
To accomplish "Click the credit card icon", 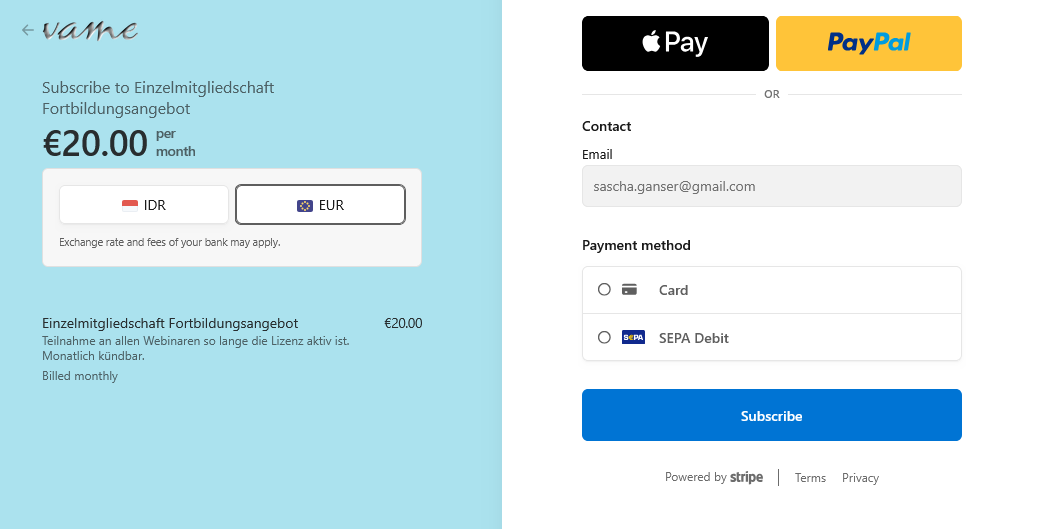I will pos(629,289).
